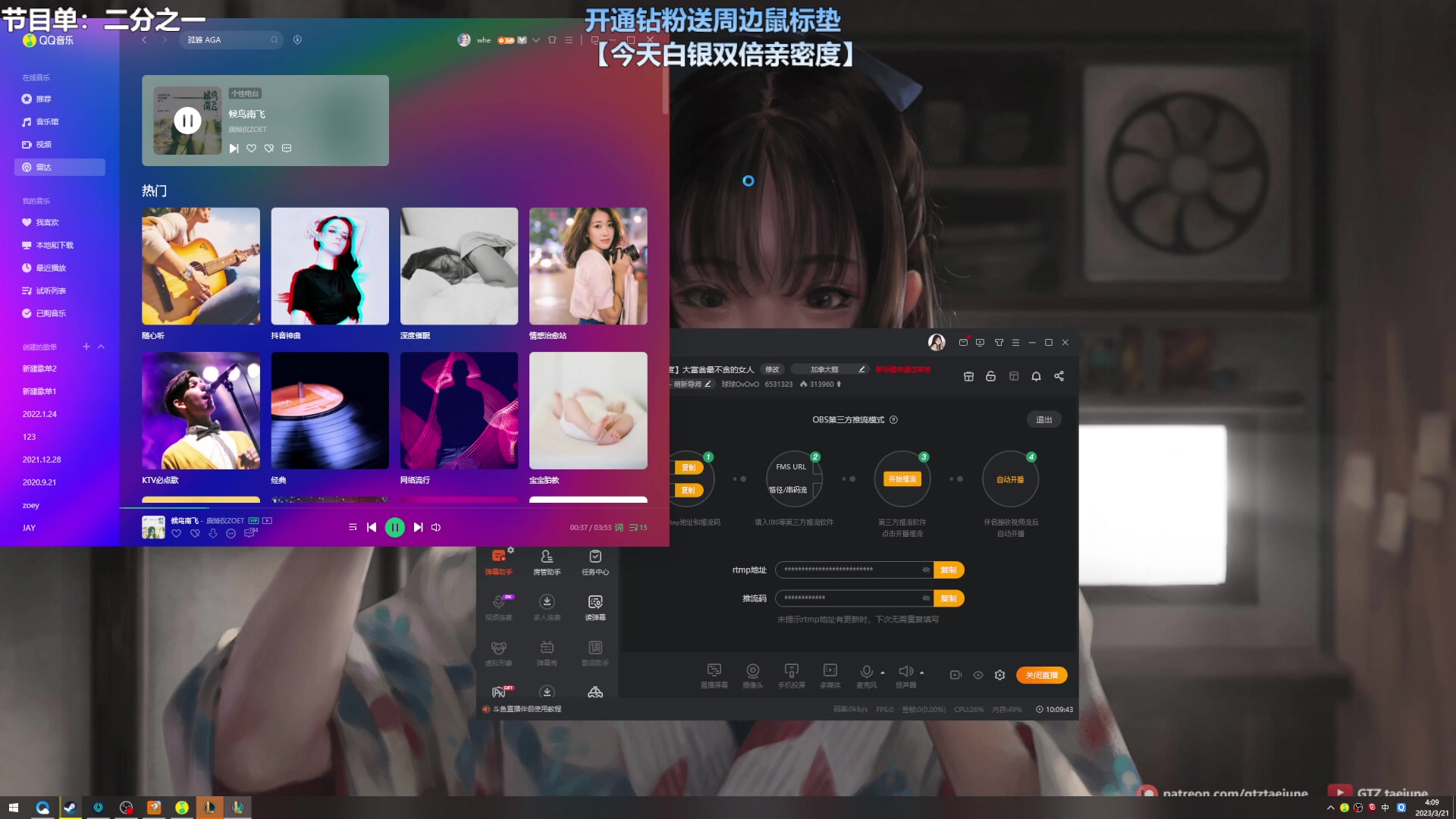Pause the 个性电台 radio card
This screenshot has height=819, width=1456.
(x=187, y=121)
